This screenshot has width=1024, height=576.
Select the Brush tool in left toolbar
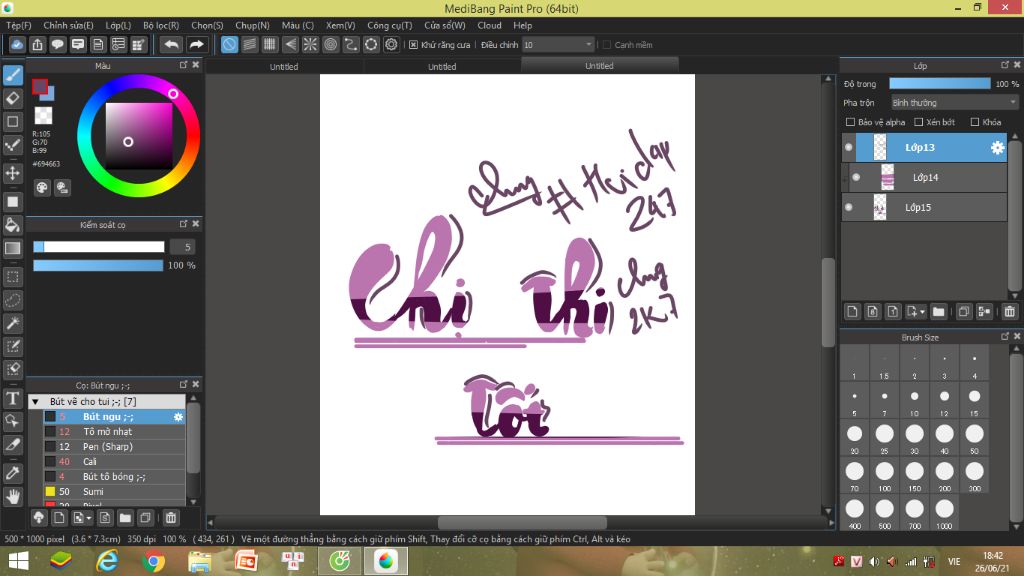(12, 75)
